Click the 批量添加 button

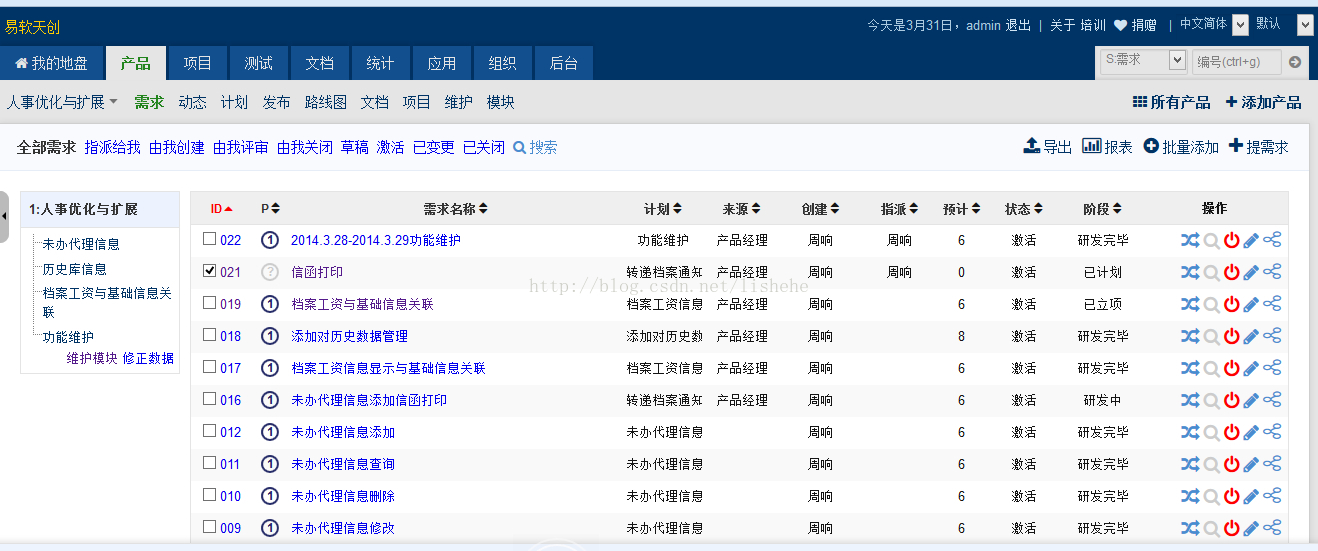(1181, 147)
